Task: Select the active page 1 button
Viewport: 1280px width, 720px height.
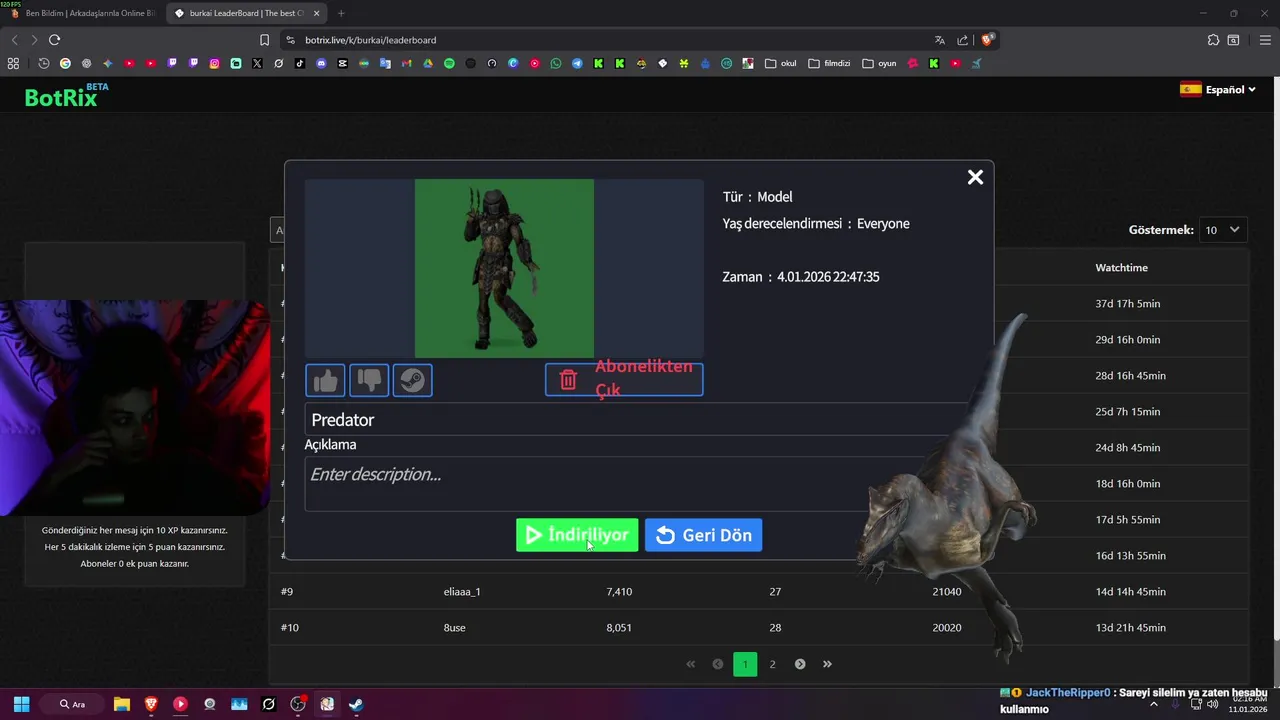Action: click(x=745, y=664)
